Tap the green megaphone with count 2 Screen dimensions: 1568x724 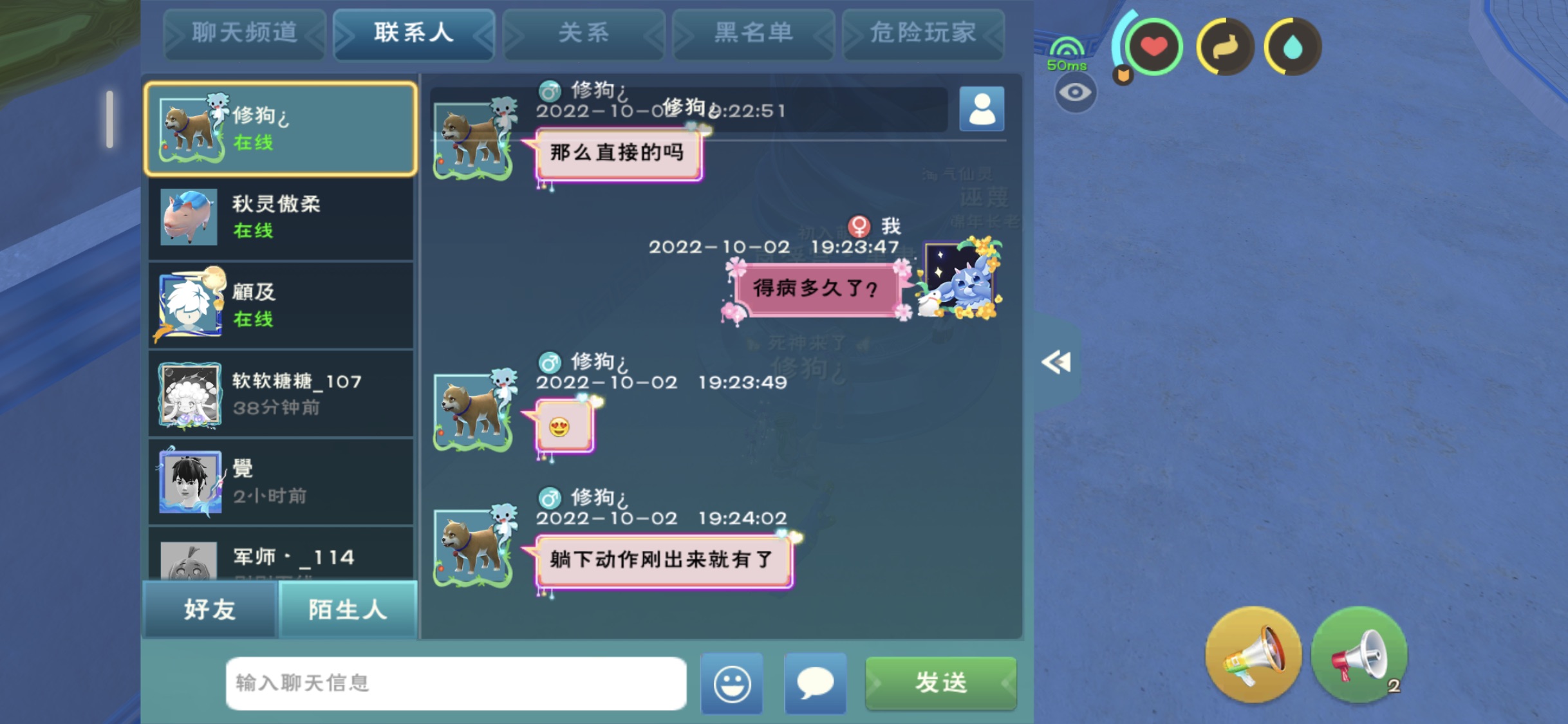1359,655
